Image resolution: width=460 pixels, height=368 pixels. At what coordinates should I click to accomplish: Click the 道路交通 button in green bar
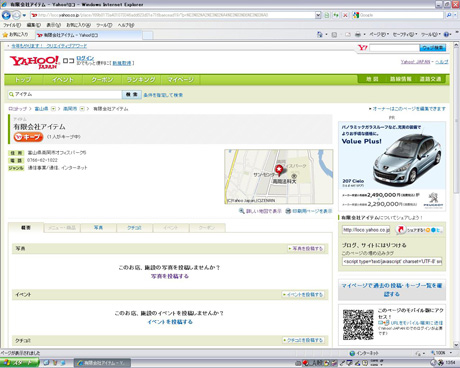(x=430, y=79)
